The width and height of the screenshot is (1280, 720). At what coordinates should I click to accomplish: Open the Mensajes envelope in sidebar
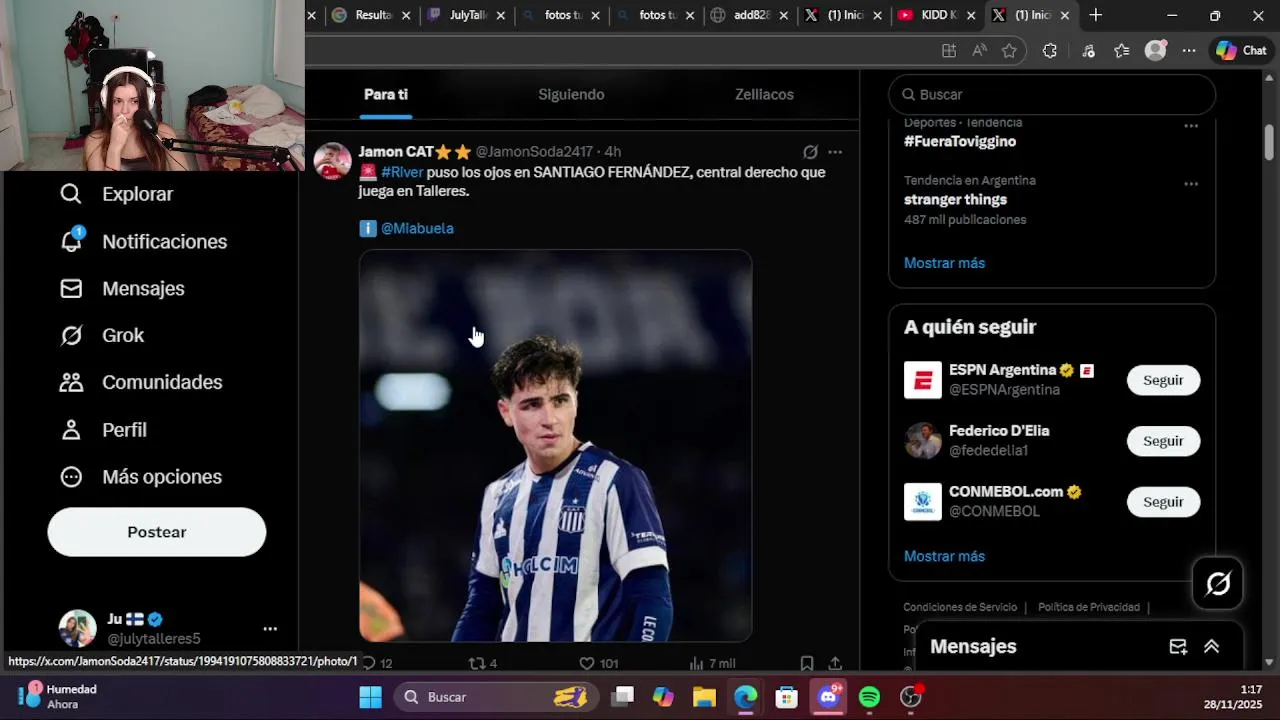(71, 288)
